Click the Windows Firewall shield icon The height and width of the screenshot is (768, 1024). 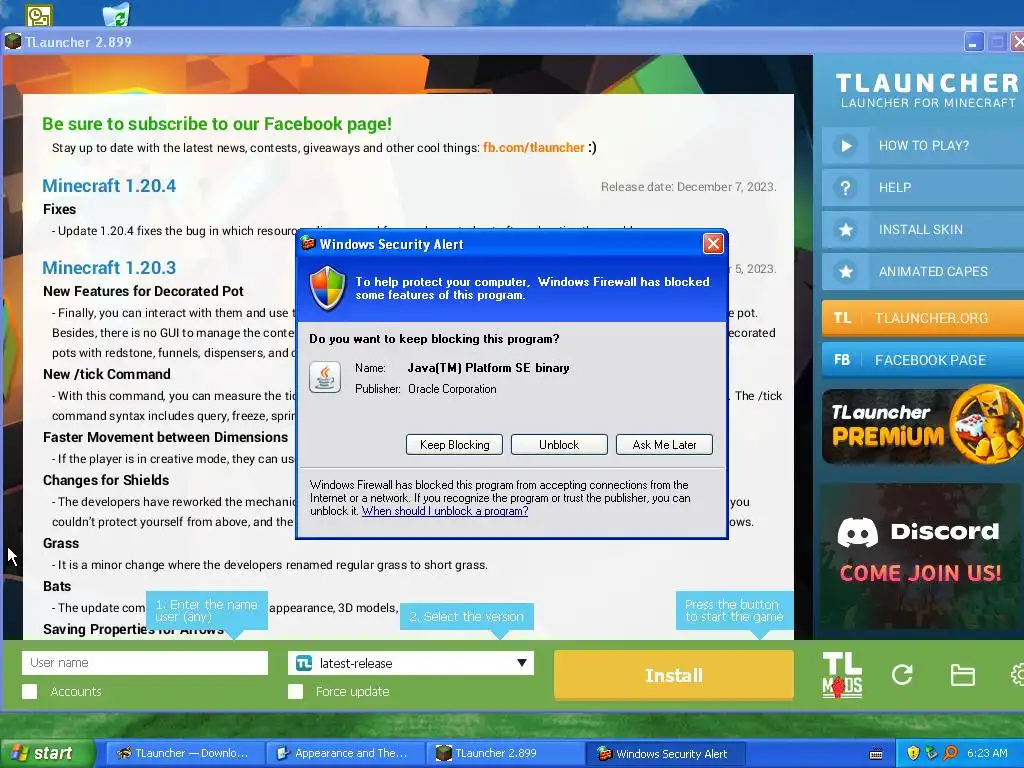pos(327,288)
